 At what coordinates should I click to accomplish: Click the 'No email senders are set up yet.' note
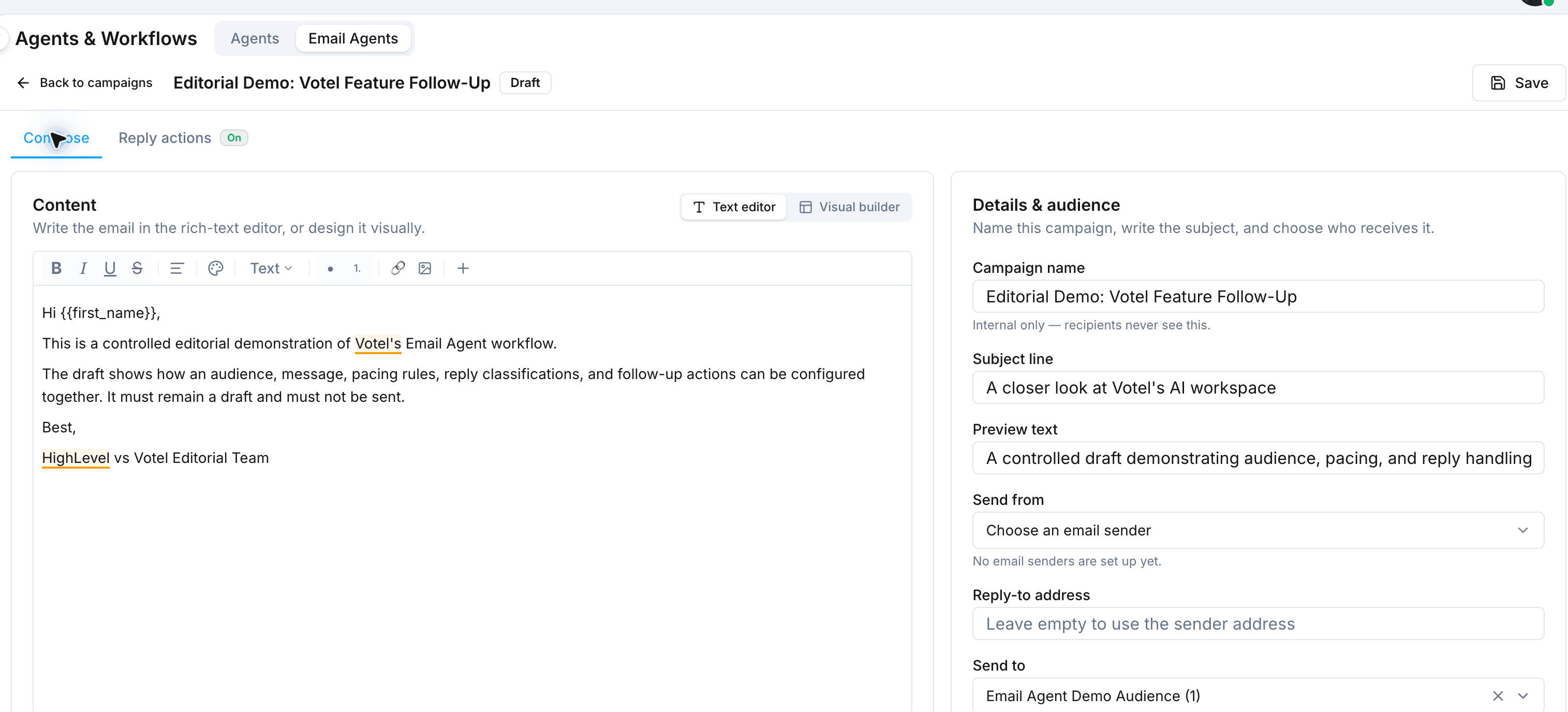[x=1067, y=561]
